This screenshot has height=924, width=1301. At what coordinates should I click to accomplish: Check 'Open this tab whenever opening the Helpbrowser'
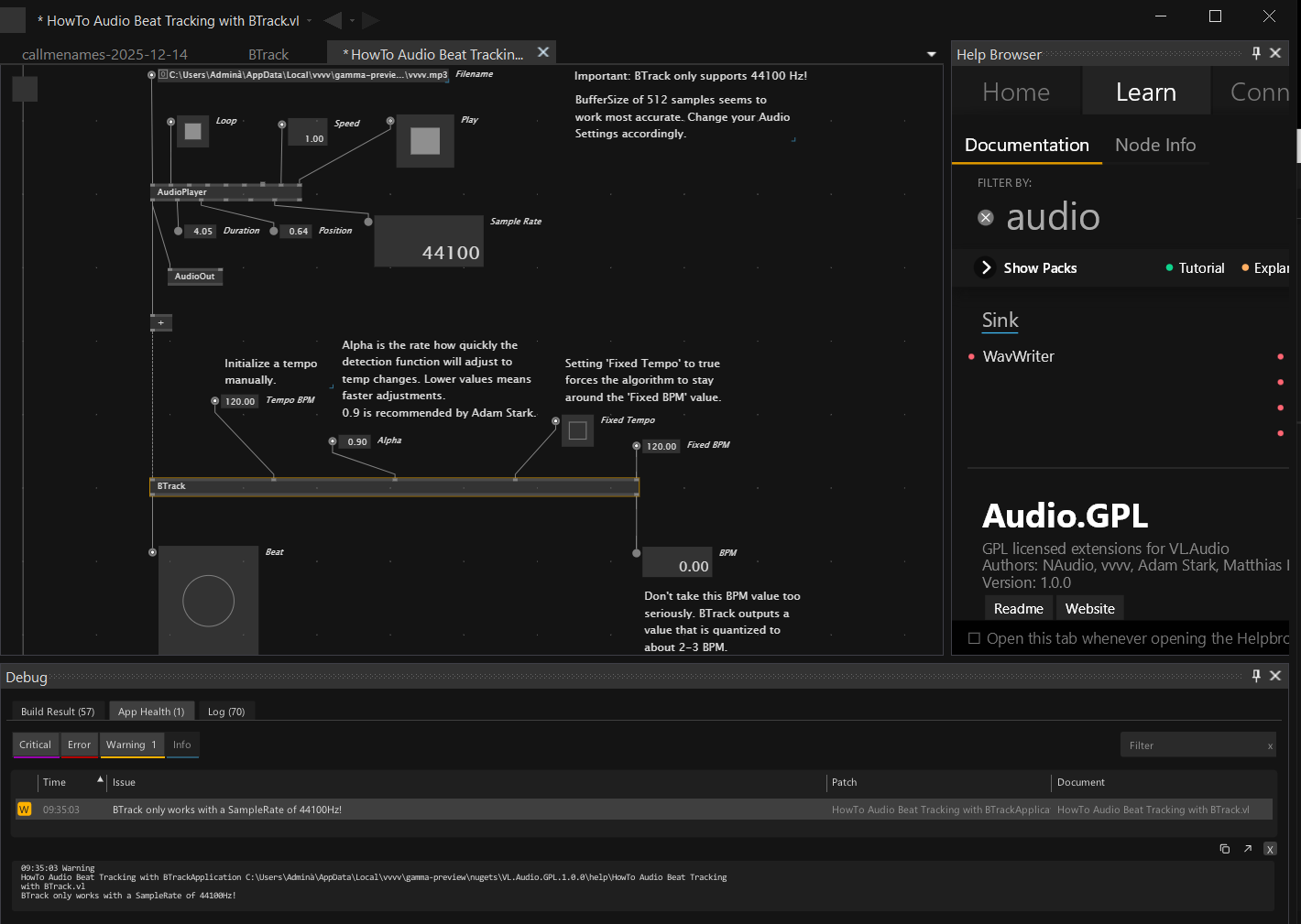pyautogui.click(x=974, y=638)
